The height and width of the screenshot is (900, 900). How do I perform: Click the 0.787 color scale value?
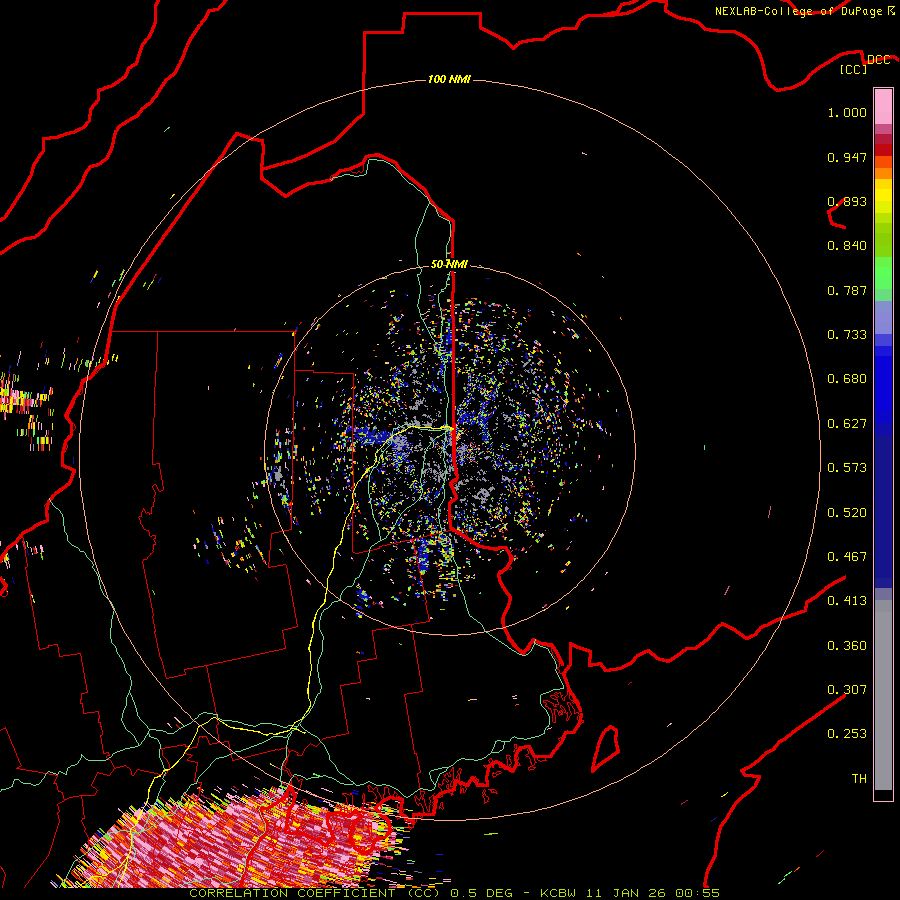[847, 290]
